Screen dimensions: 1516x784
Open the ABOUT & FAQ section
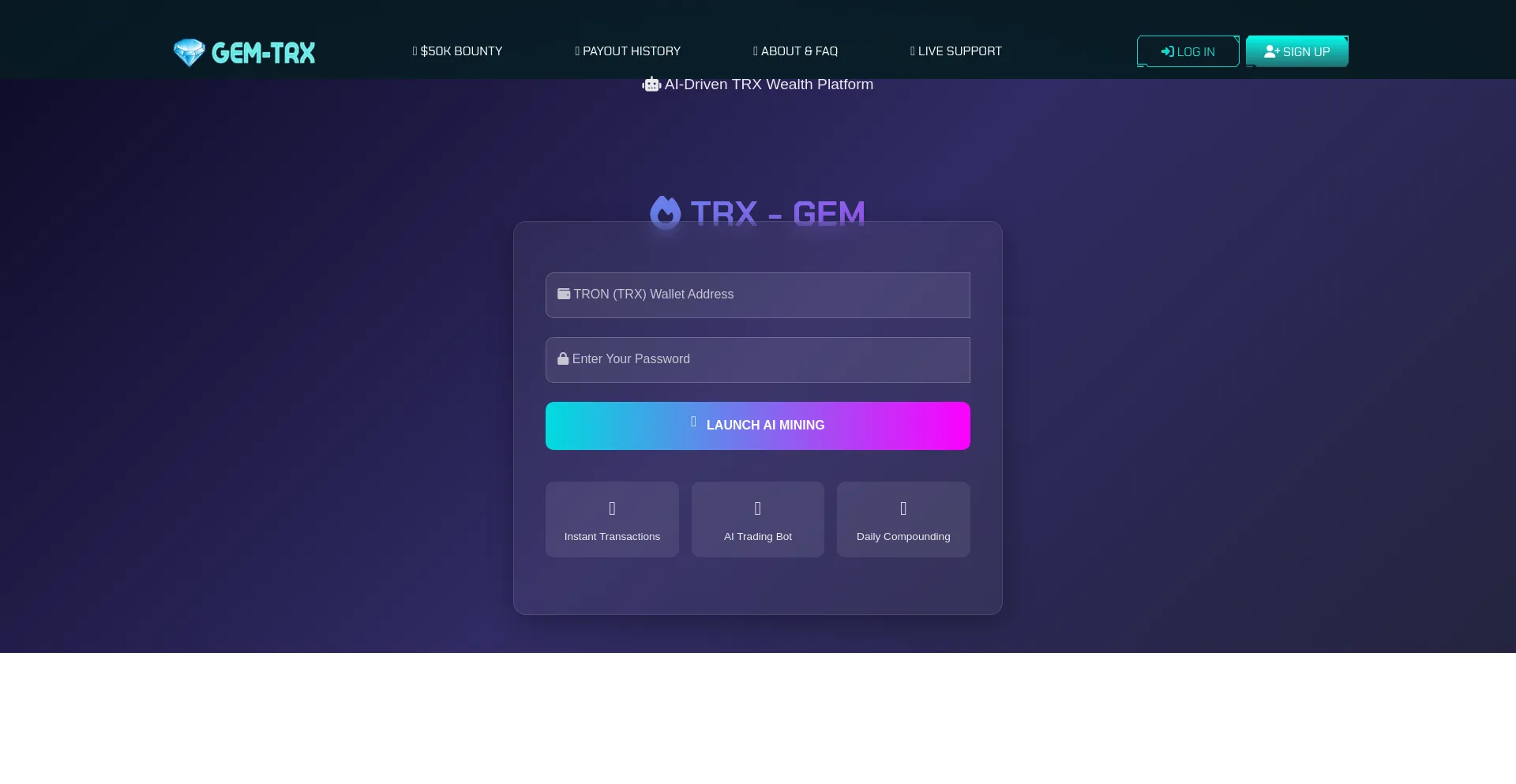coord(795,51)
